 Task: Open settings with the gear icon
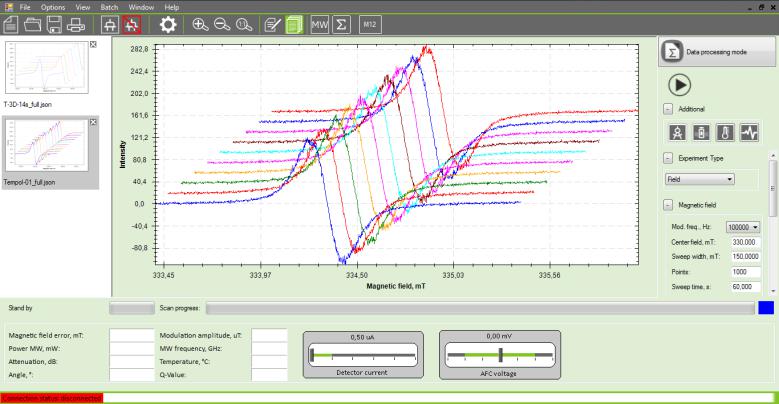[x=169, y=25]
